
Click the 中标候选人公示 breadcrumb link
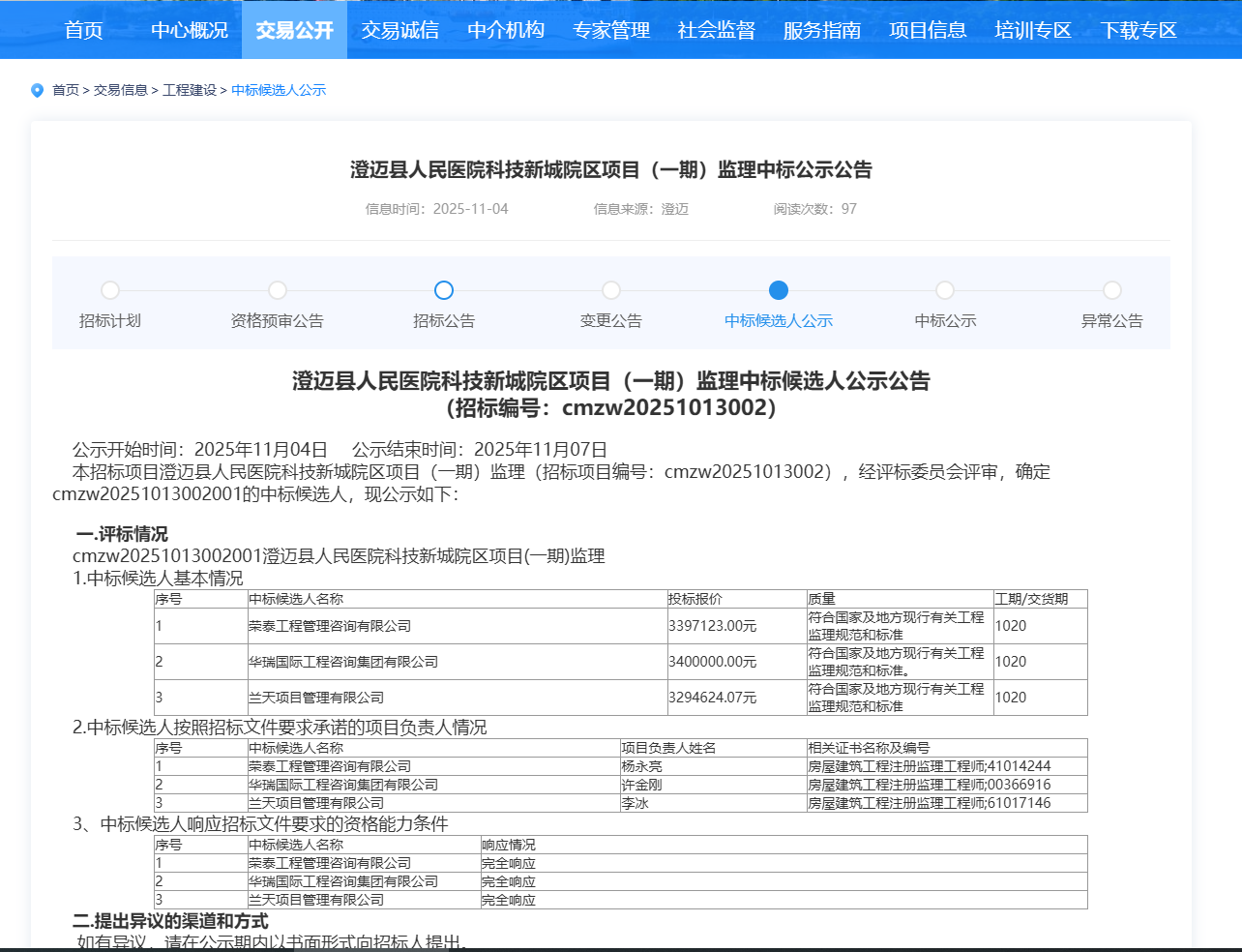pyautogui.click(x=279, y=90)
